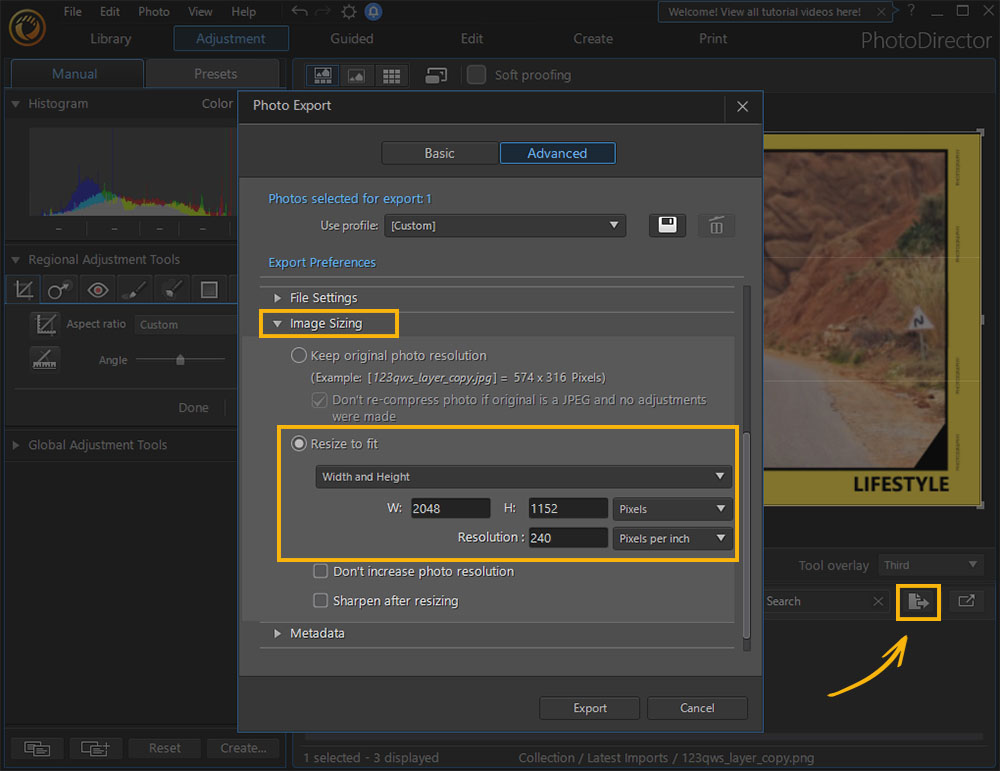Click the Export button

tap(589, 708)
